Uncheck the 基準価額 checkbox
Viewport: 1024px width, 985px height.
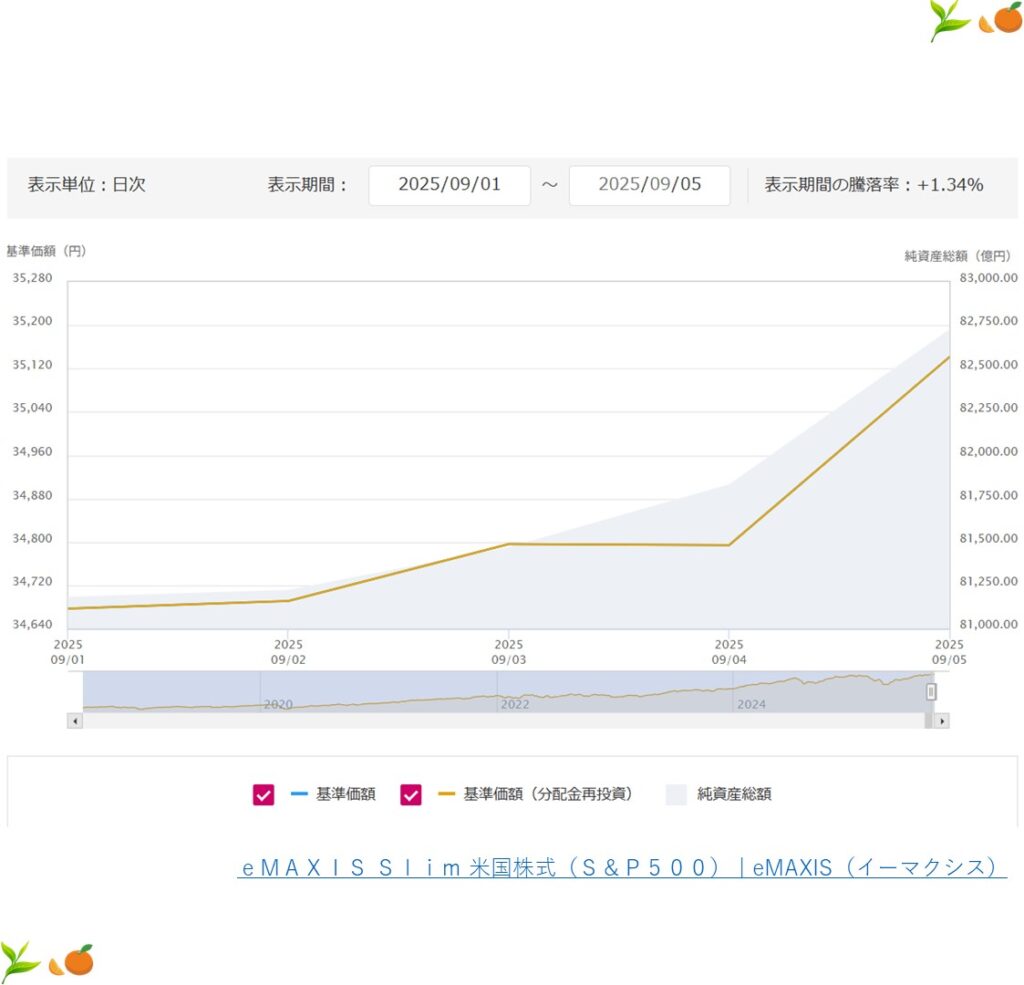[264, 795]
